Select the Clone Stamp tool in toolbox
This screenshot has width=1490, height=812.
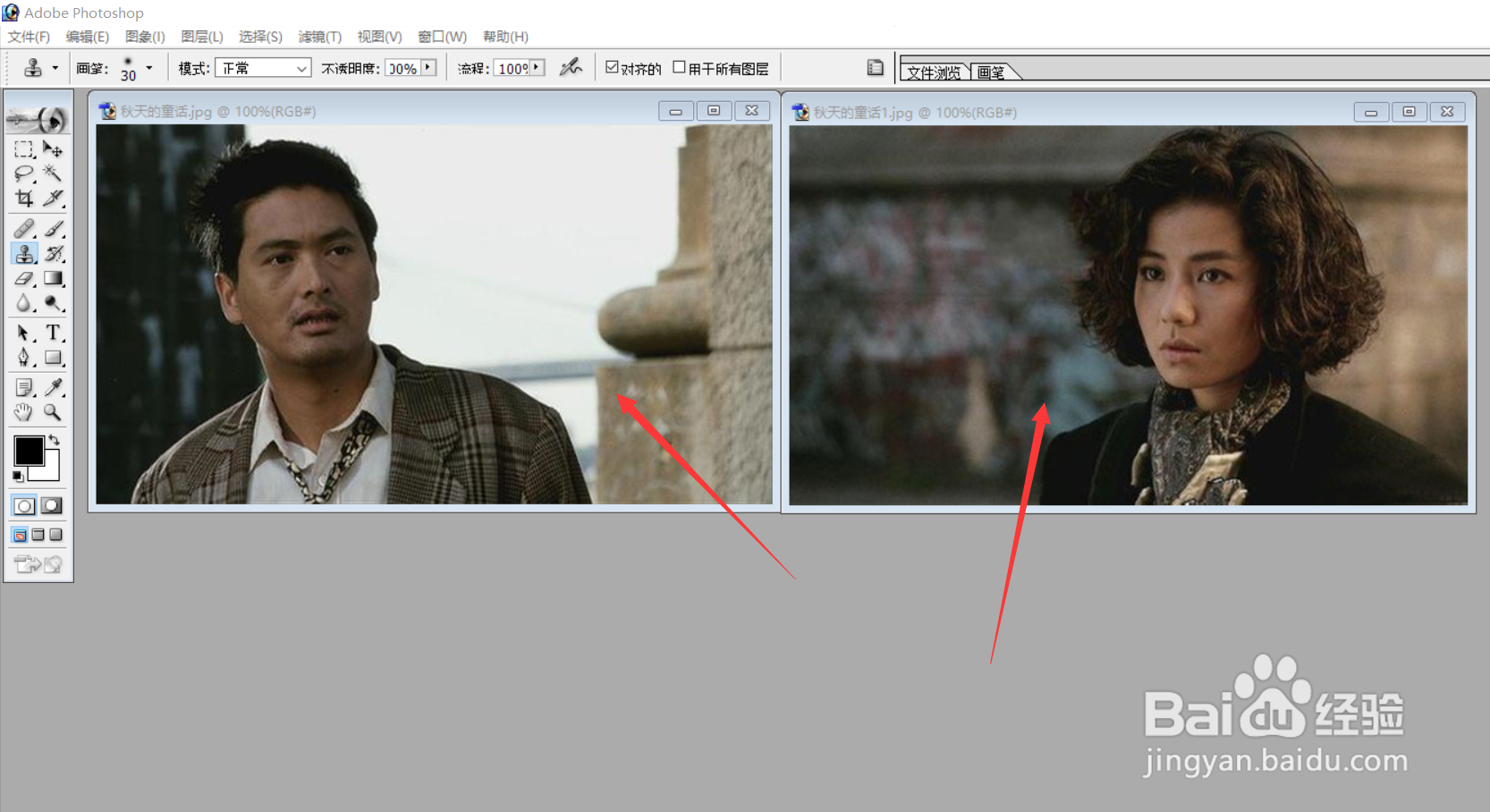(x=24, y=254)
